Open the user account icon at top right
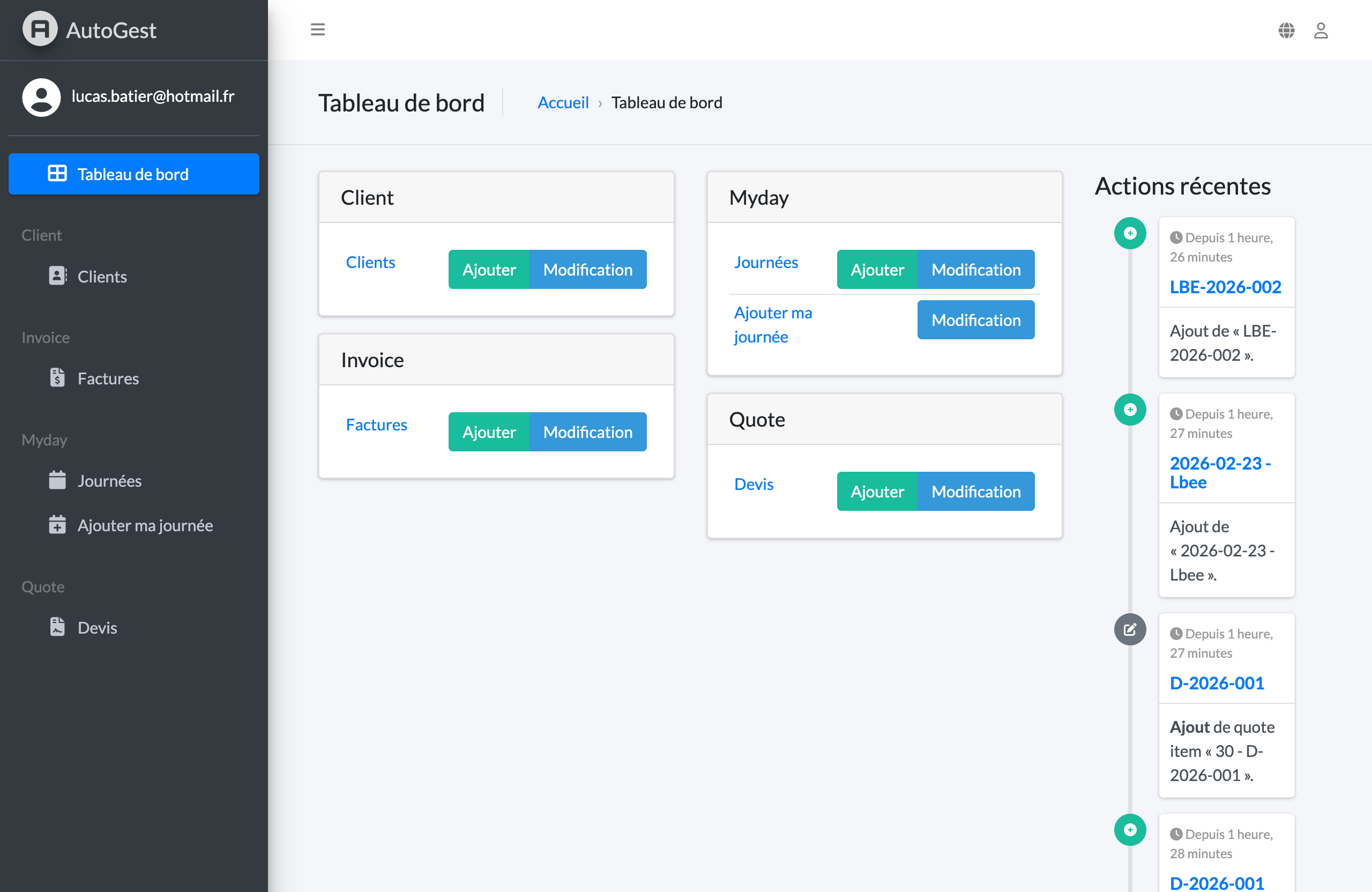This screenshot has width=1372, height=892. (x=1321, y=30)
